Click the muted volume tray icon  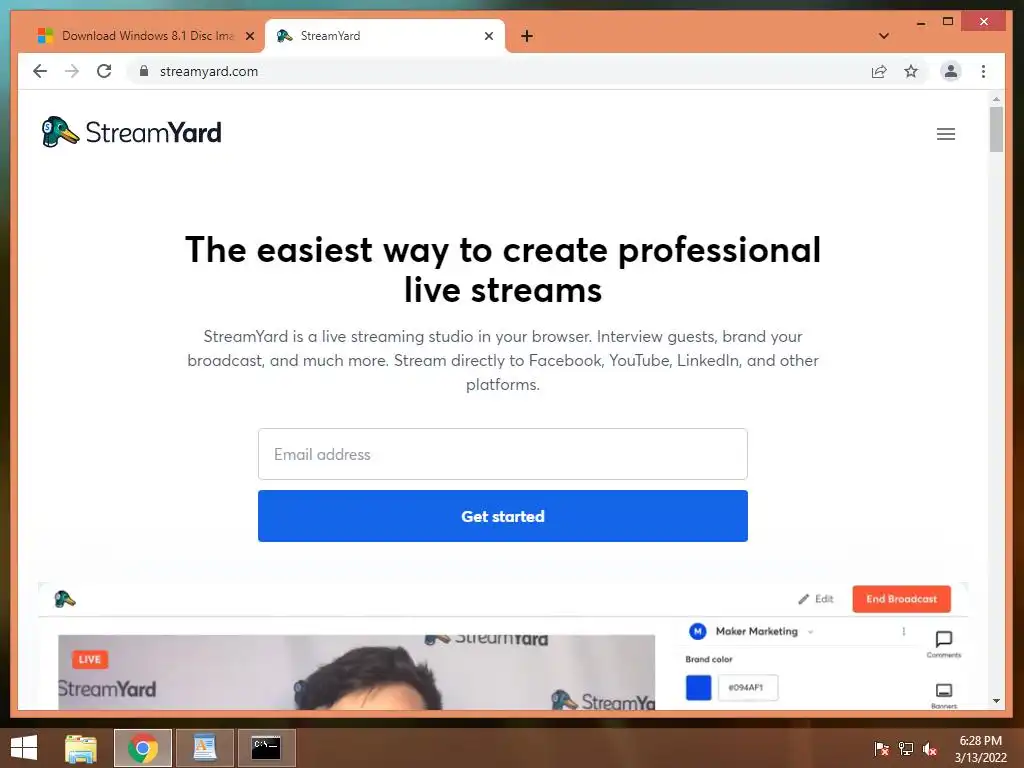[x=930, y=748]
